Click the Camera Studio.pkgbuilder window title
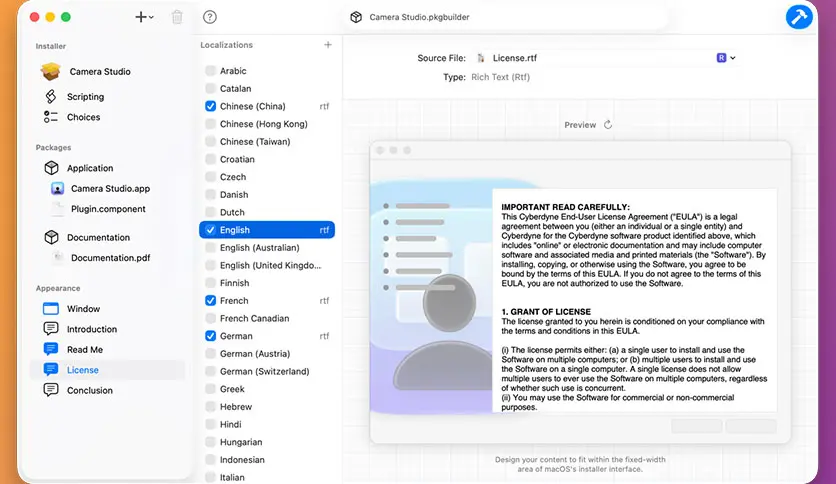836x484 pixels. [419, 17]
